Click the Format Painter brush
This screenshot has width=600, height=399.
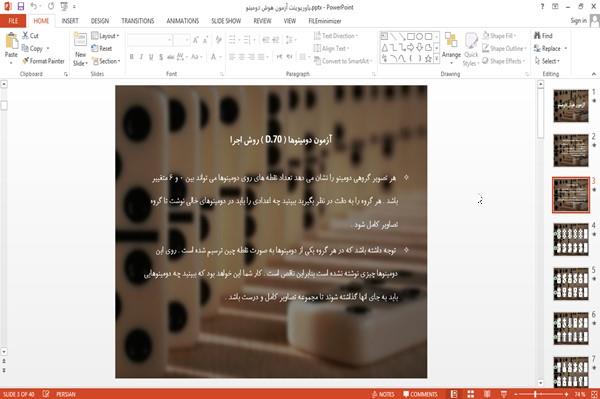point(43,61)
